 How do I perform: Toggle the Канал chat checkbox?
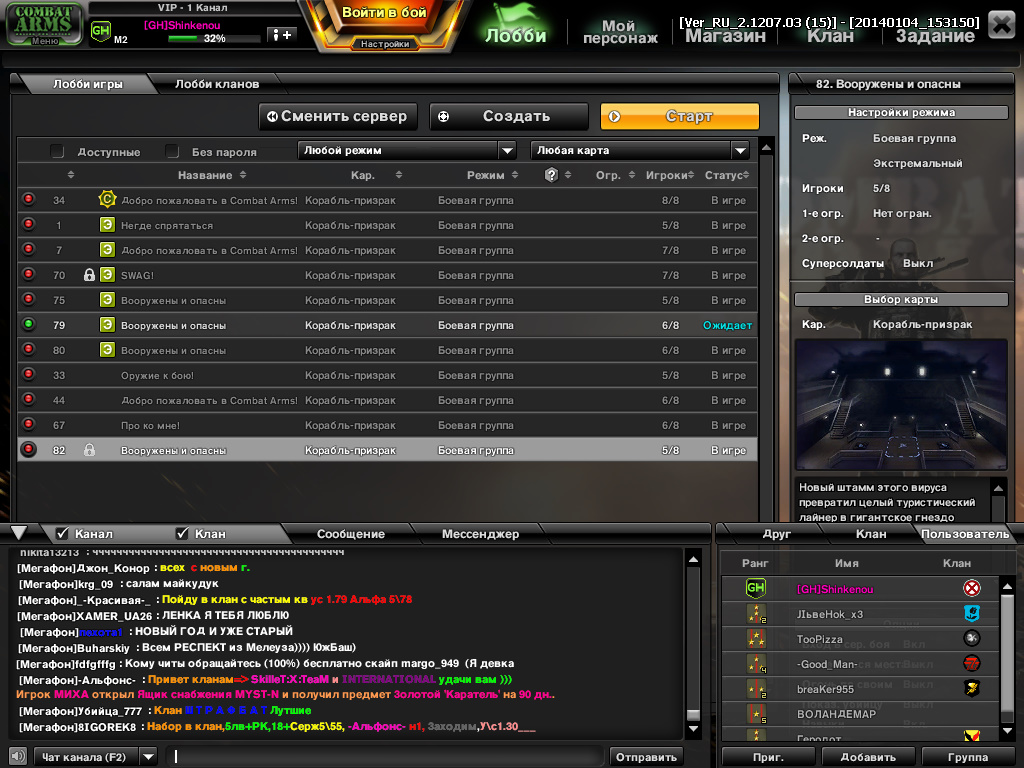(62, 533)
